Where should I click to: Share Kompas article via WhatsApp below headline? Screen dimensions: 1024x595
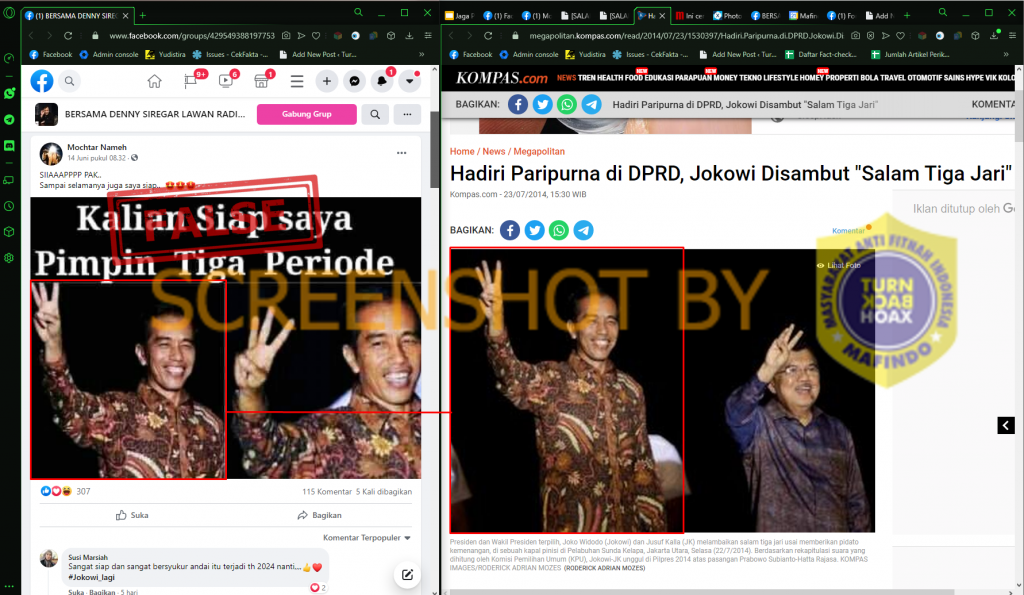coord(559,230)
